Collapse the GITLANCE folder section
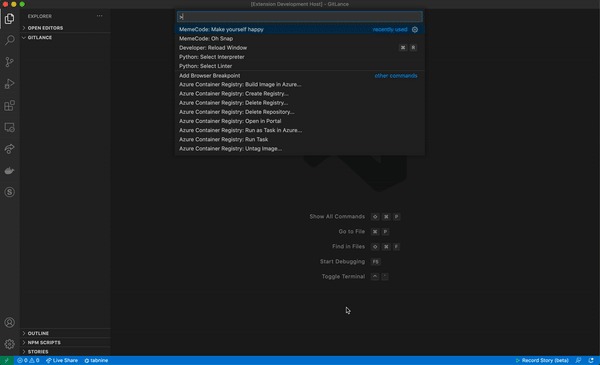 click(65, 37)
